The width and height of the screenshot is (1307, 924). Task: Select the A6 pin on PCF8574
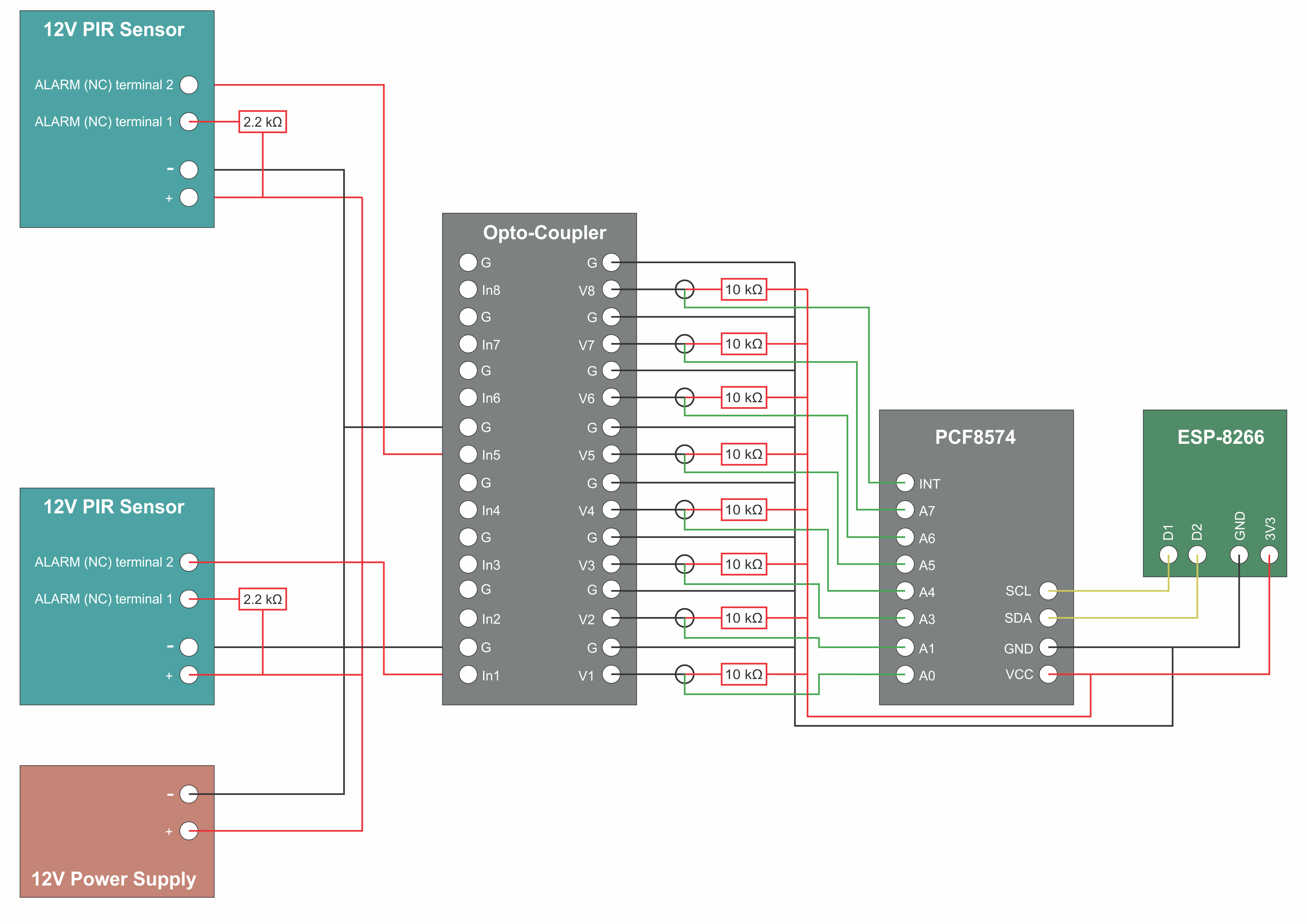click(905, 537)
